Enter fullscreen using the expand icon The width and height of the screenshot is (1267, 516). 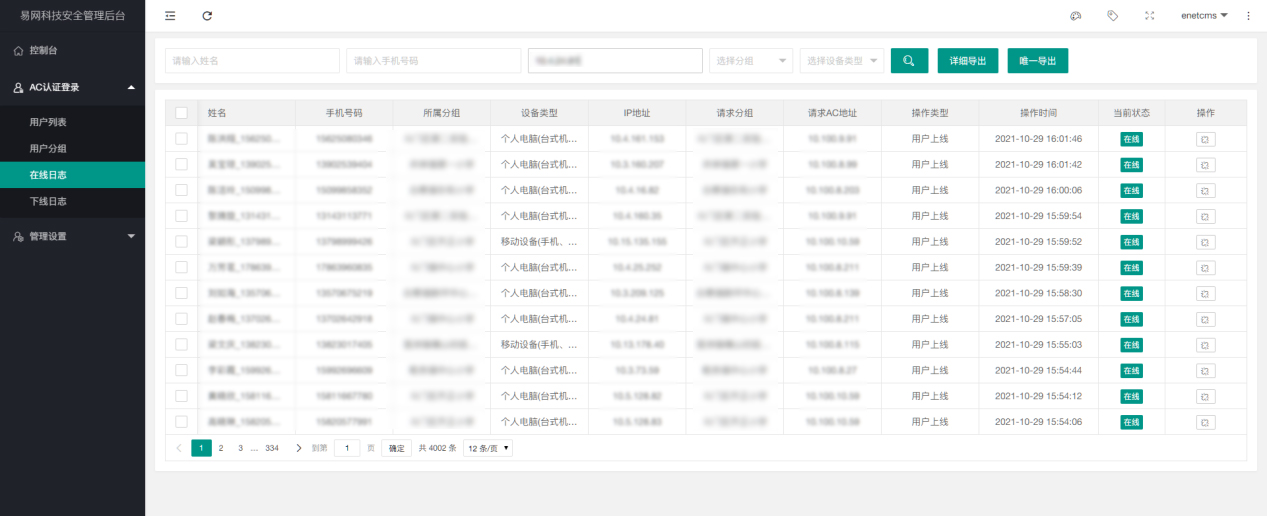(1149, 16)
